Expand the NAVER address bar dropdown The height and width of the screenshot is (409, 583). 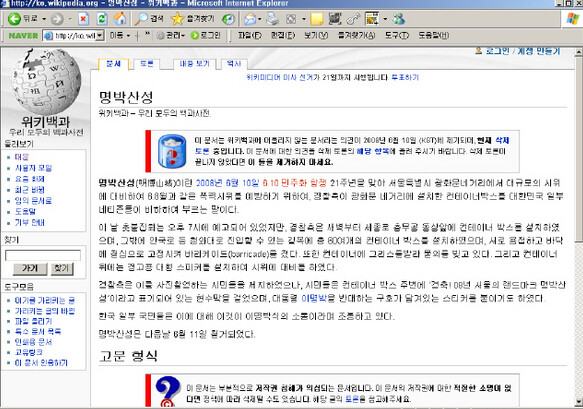pyautogui.click(x=100, y=36)
